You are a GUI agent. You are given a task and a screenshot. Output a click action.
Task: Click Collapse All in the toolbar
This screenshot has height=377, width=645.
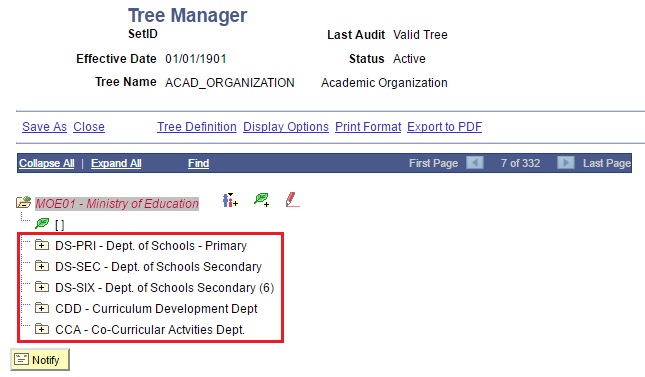click(46, 163)
